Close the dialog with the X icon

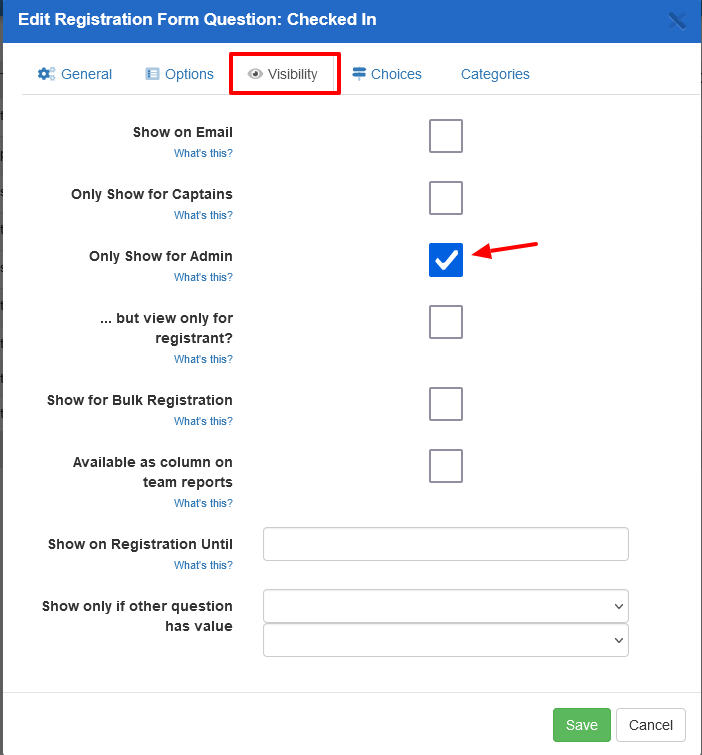(x=677, y=20)
